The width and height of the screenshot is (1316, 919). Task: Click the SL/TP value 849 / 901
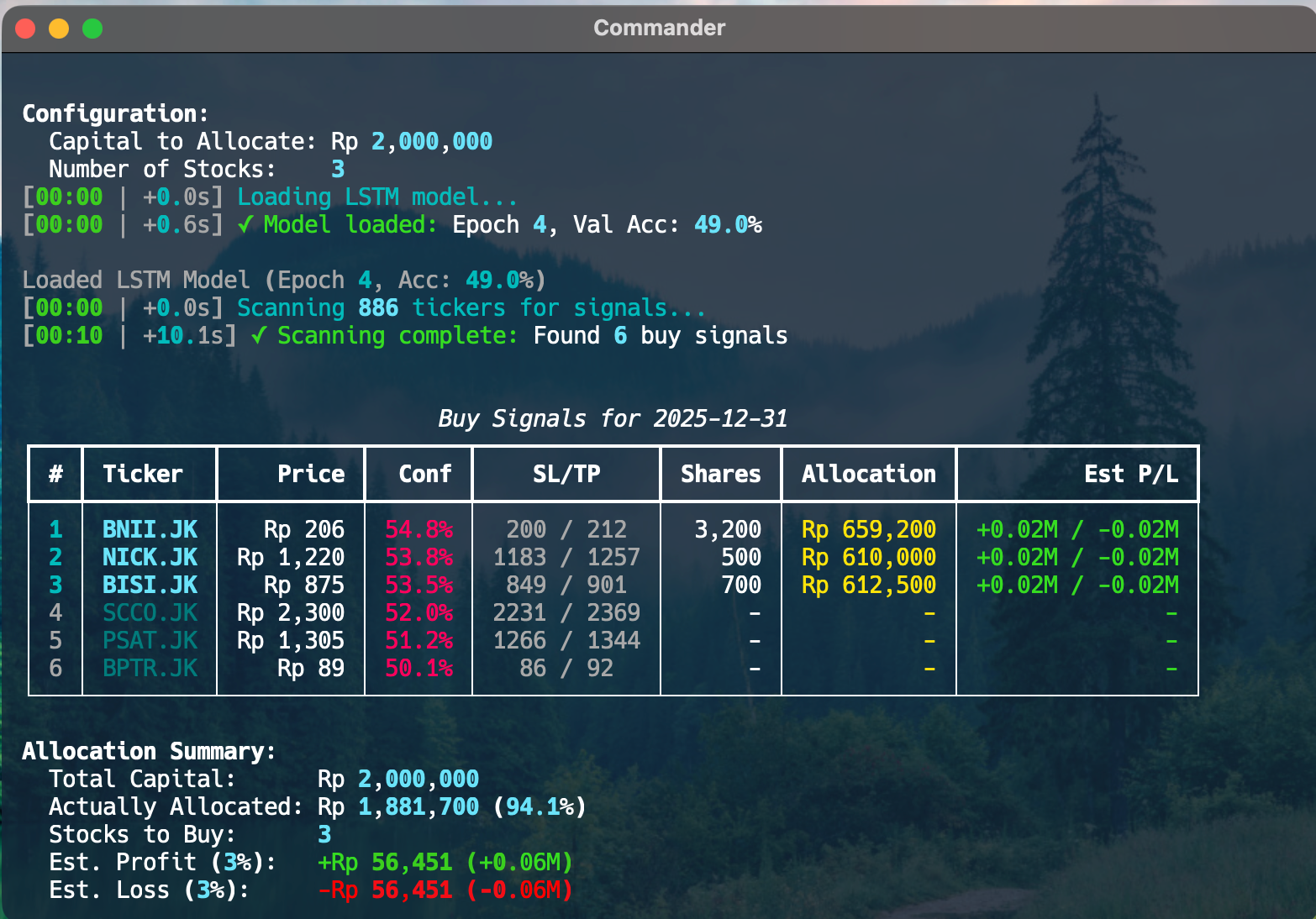click(x=566, y=585)
